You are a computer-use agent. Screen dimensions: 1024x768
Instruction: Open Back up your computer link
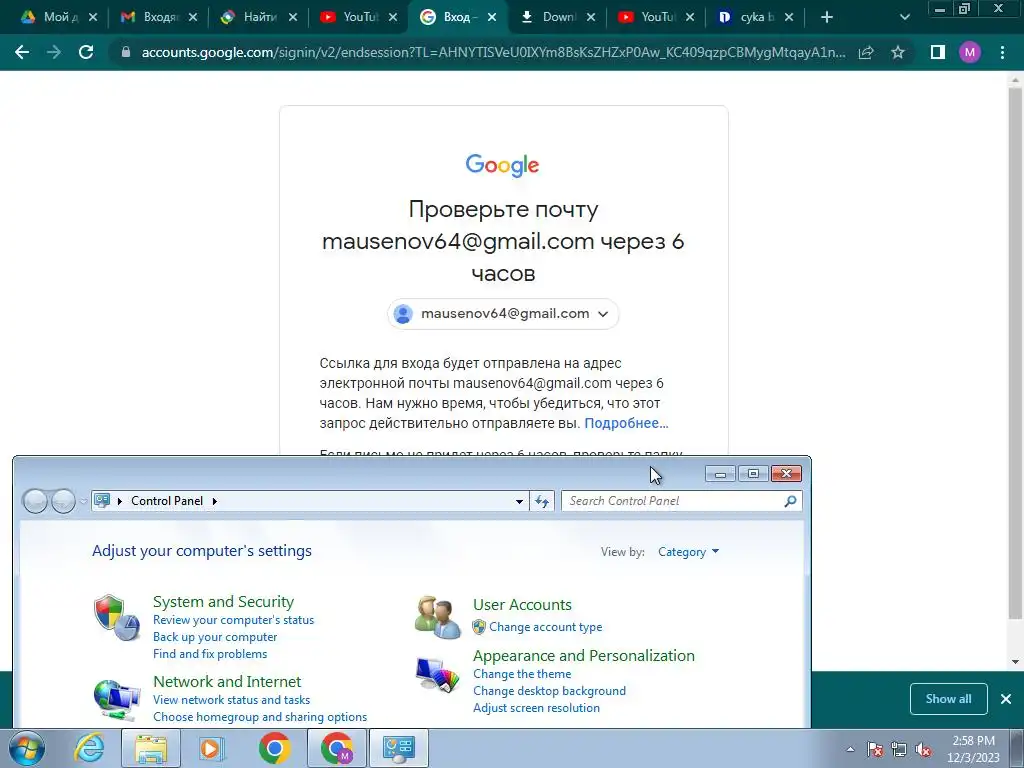coord(215,637)
